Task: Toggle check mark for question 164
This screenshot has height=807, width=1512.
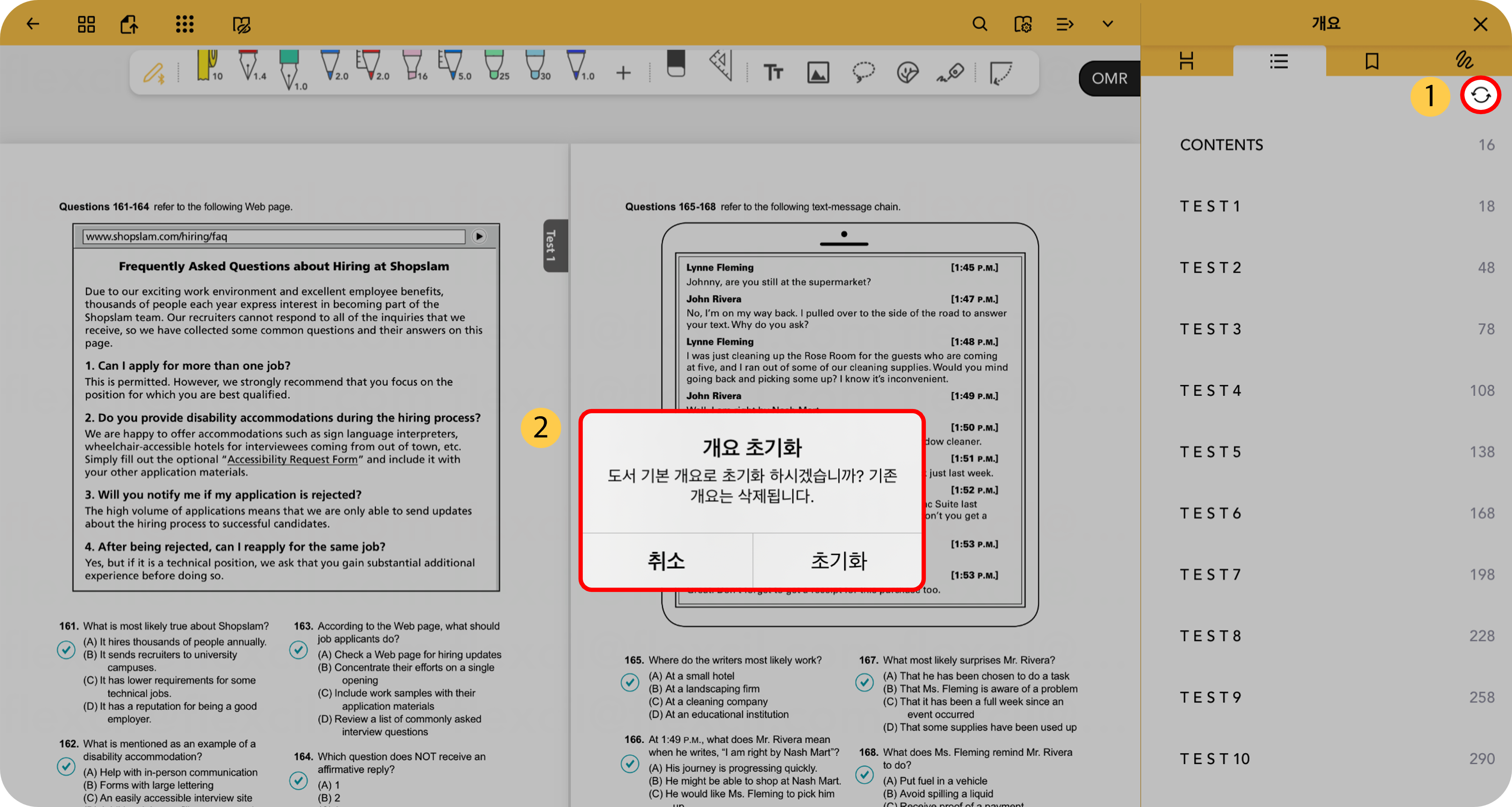Action: 299,780
